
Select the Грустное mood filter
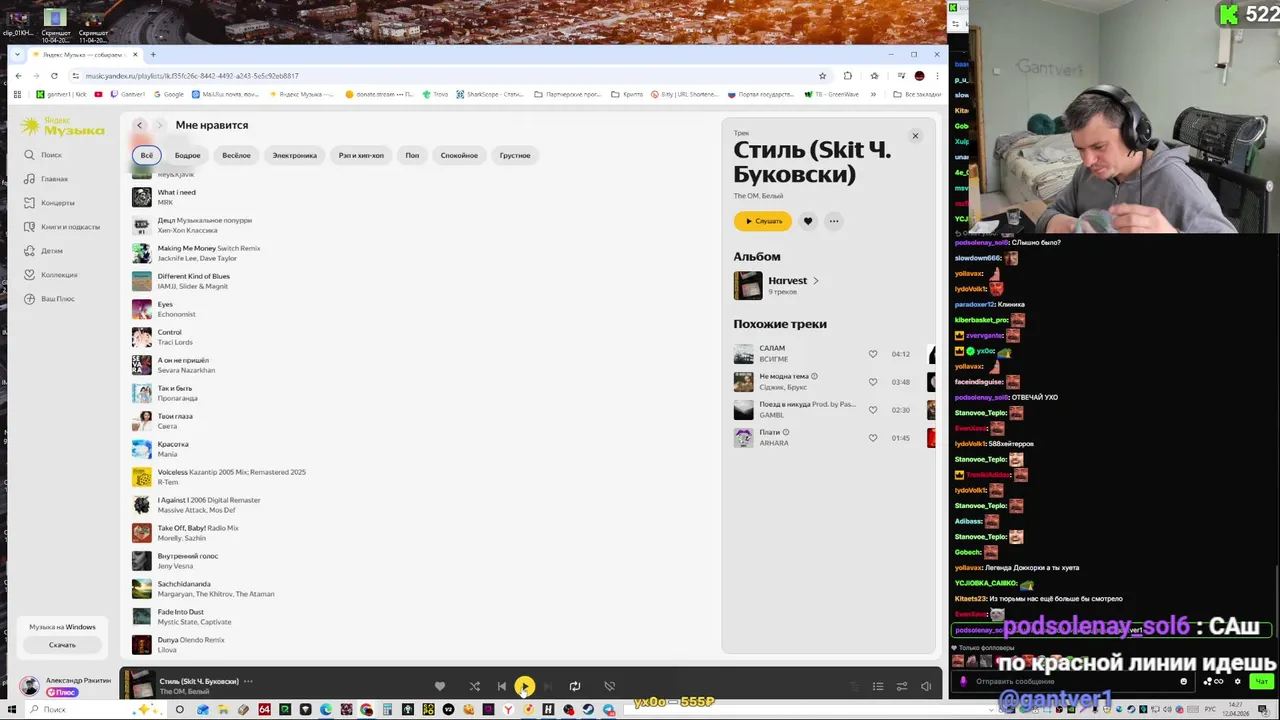click(515, 155)
